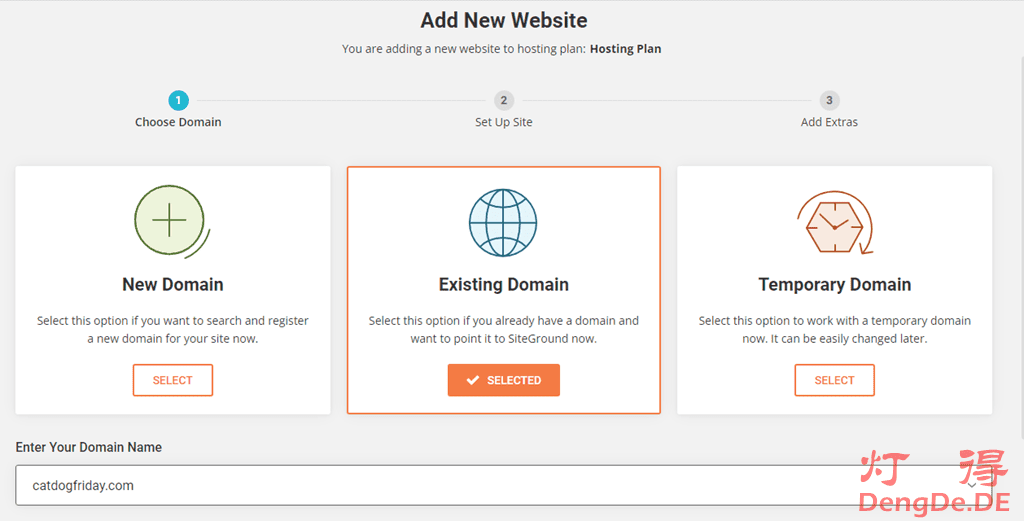Click the checkmark in the SELECTED button
The height and width of the screenshot is (521, 1024).
coord(473,380)
